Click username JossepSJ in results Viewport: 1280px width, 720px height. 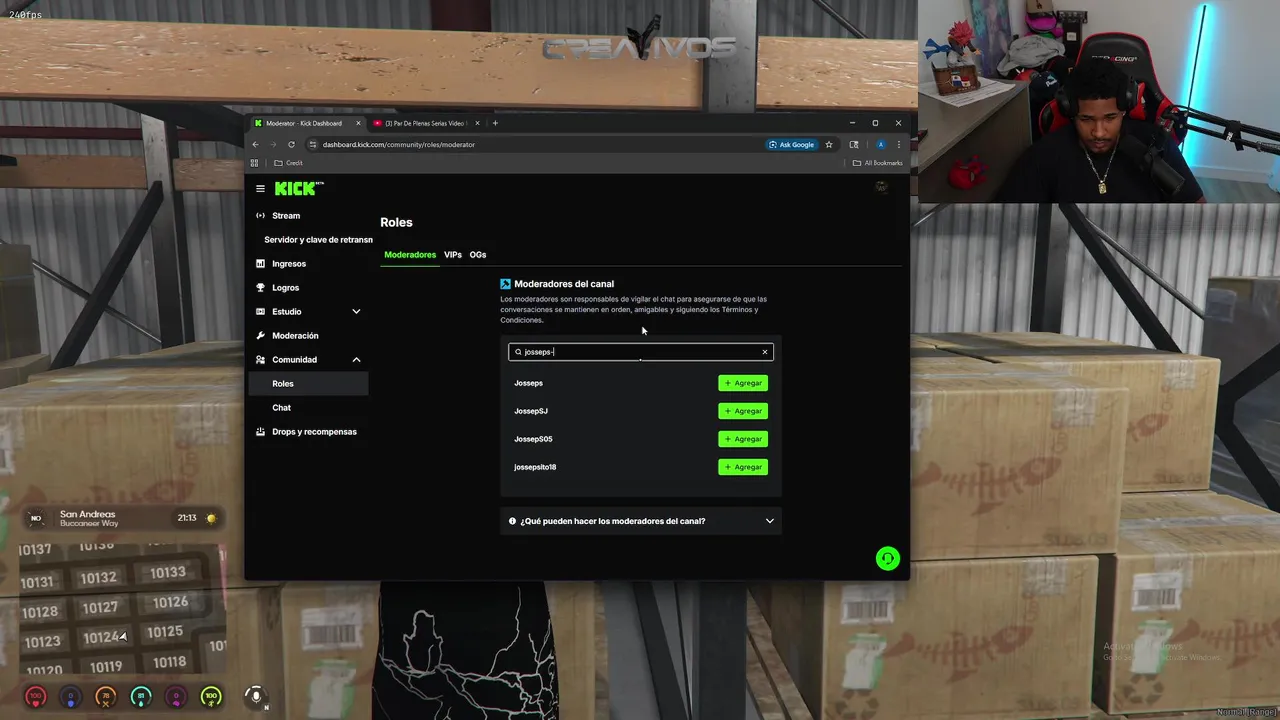click(x=531, y=411)
